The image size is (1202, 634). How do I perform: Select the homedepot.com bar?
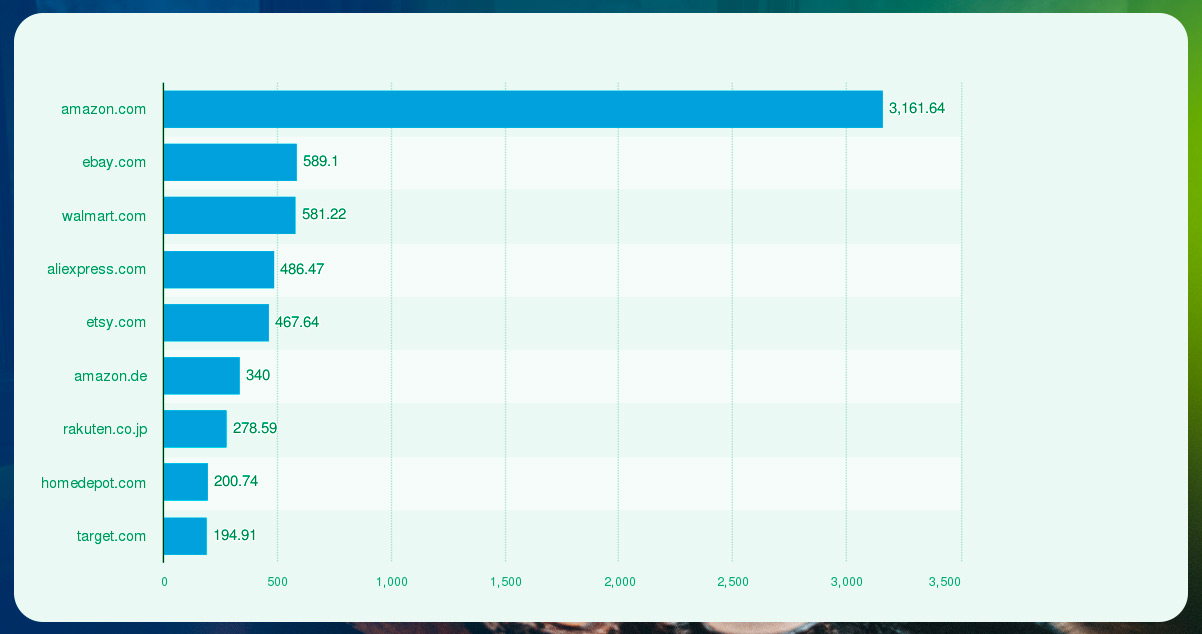click(x=186, y=482)
